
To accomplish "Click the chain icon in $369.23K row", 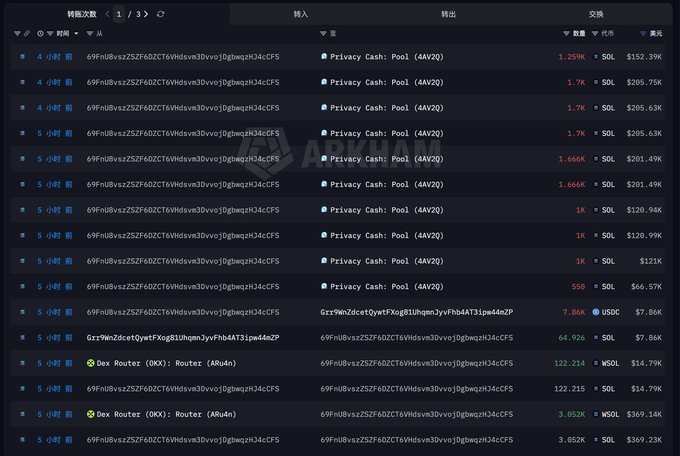I will coord(22,440).
